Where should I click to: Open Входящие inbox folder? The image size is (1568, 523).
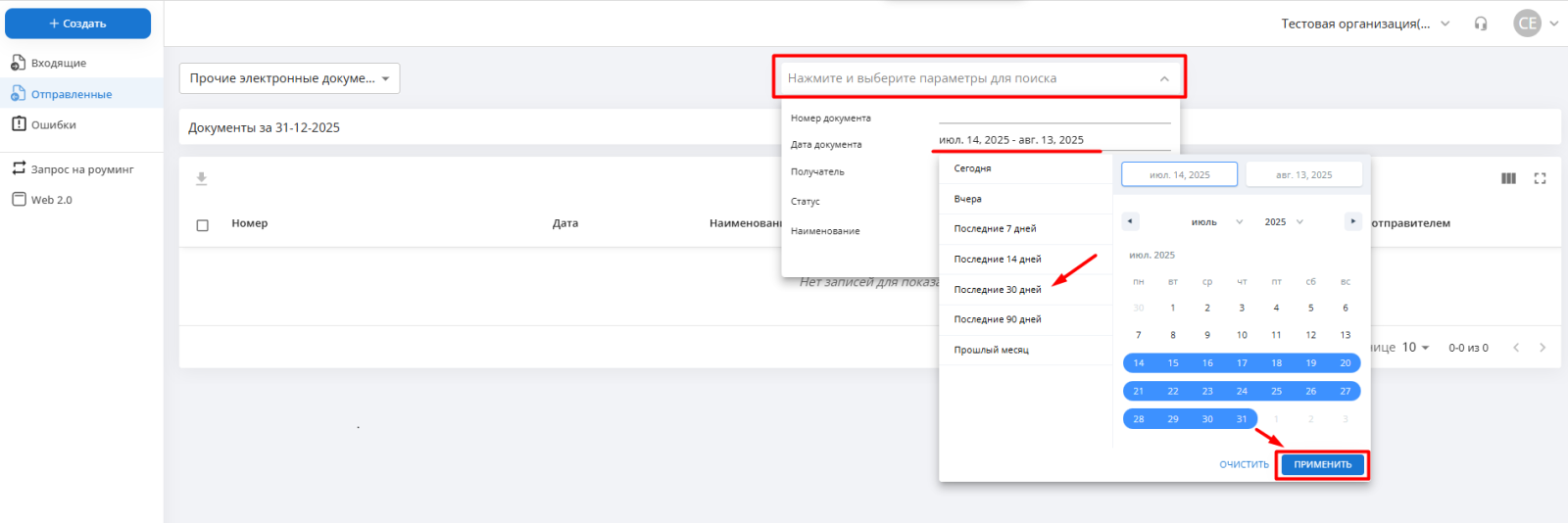(x=59, y=63)
